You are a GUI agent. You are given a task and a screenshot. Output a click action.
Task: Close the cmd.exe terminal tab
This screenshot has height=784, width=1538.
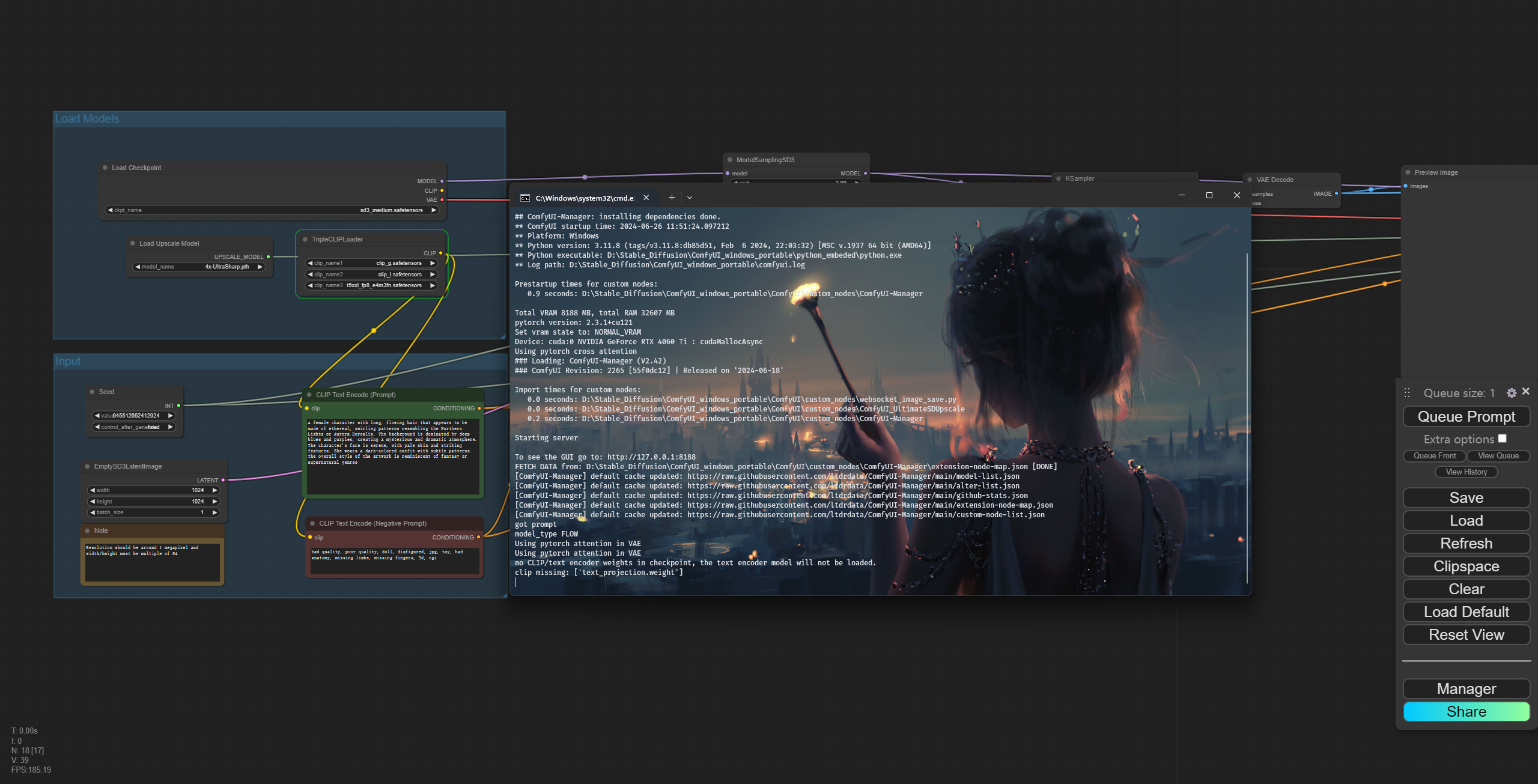(646, 198)
